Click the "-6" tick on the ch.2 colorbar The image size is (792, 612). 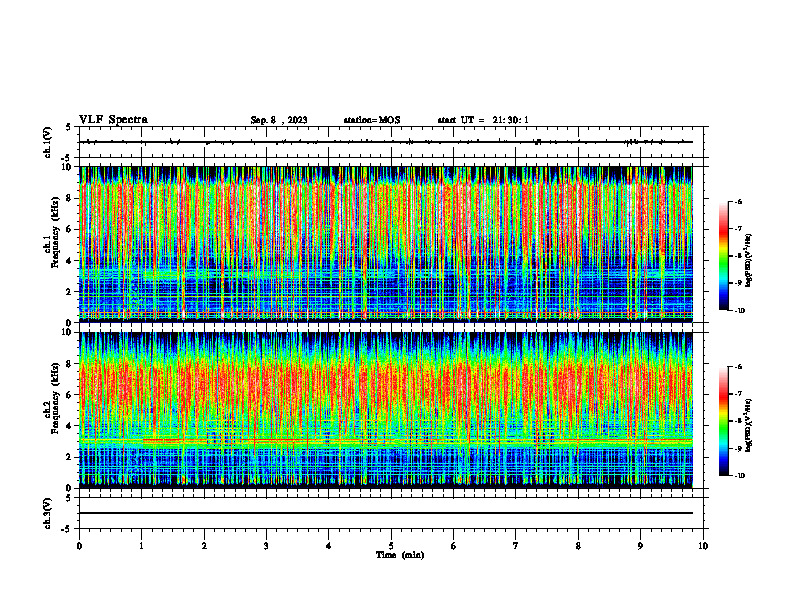[738, 367]
